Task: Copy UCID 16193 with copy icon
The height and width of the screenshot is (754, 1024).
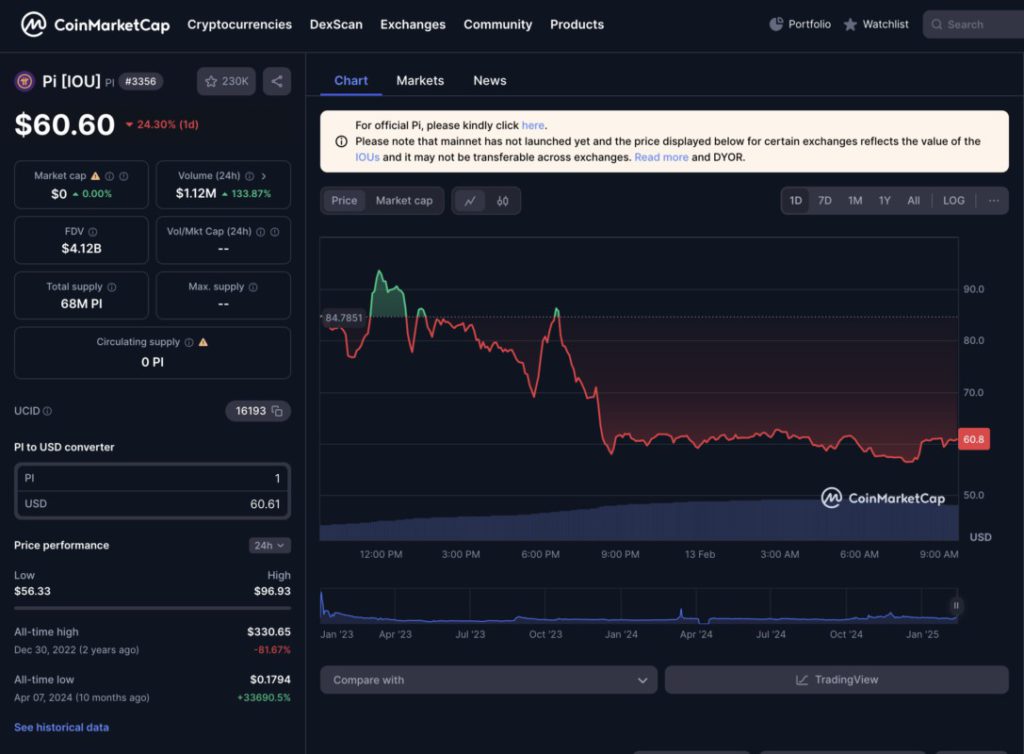Action: tap(277, 411)
